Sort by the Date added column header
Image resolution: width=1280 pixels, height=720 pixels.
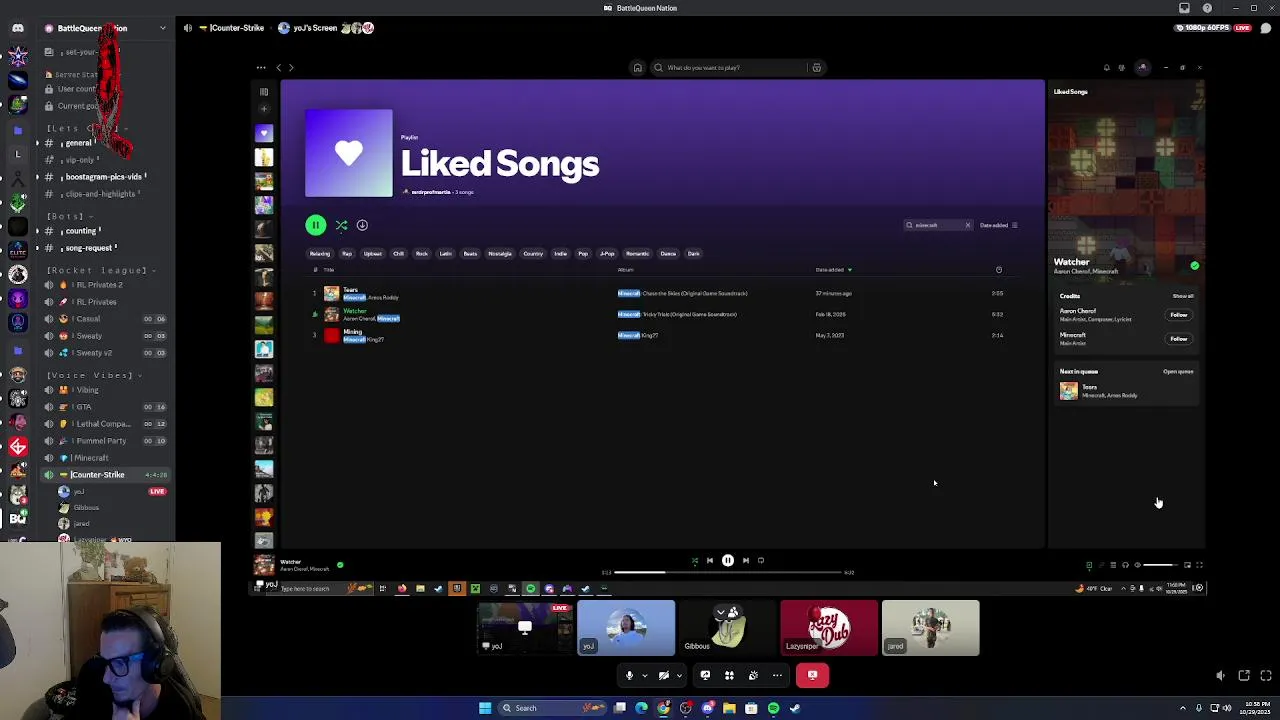click(x=833, y=270)
